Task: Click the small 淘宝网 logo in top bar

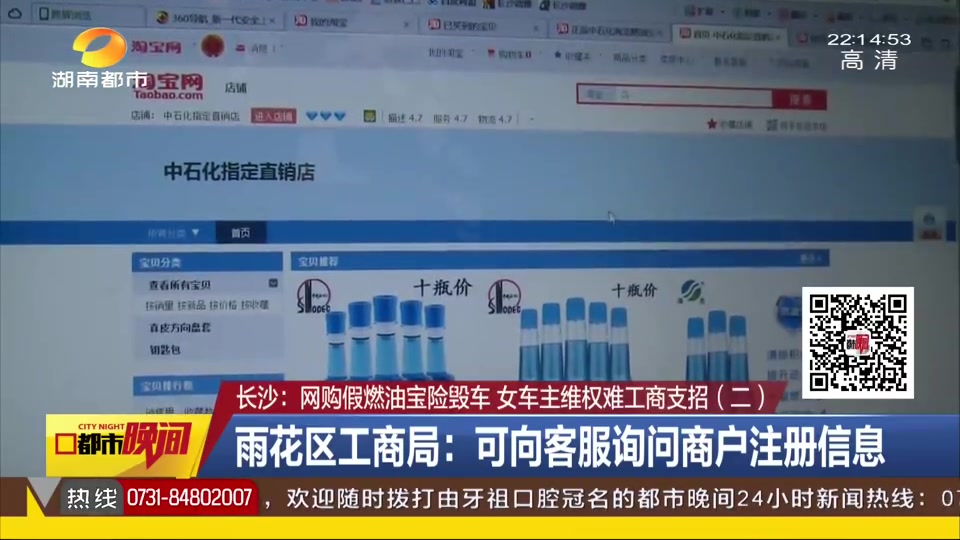Action: (157, 47)
